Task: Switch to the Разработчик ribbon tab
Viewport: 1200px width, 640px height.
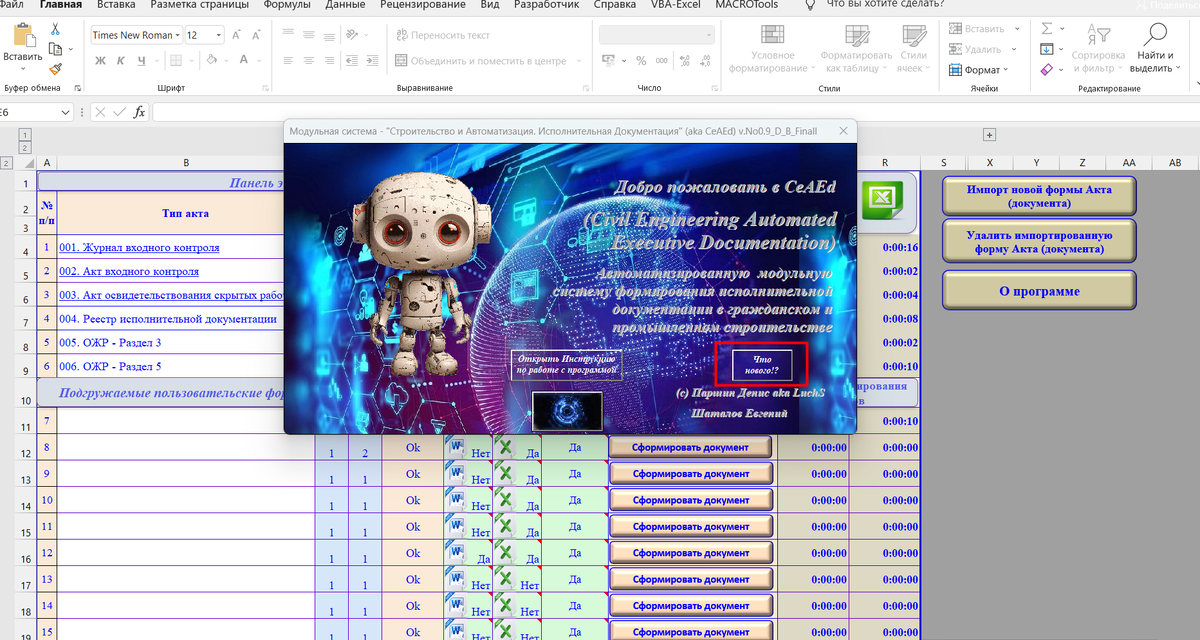Action: point(545,4)
